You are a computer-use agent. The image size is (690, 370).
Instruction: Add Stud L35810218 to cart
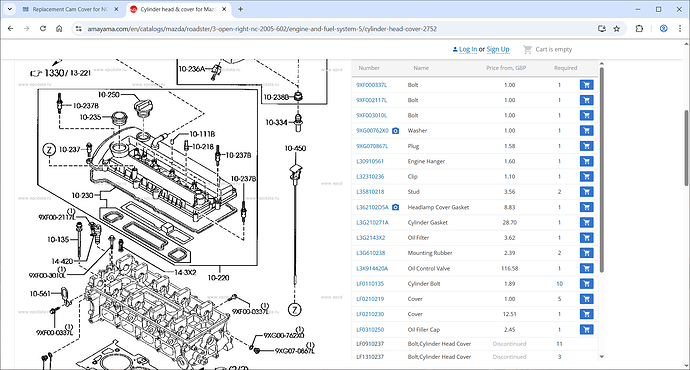click(x=586, y=192)
